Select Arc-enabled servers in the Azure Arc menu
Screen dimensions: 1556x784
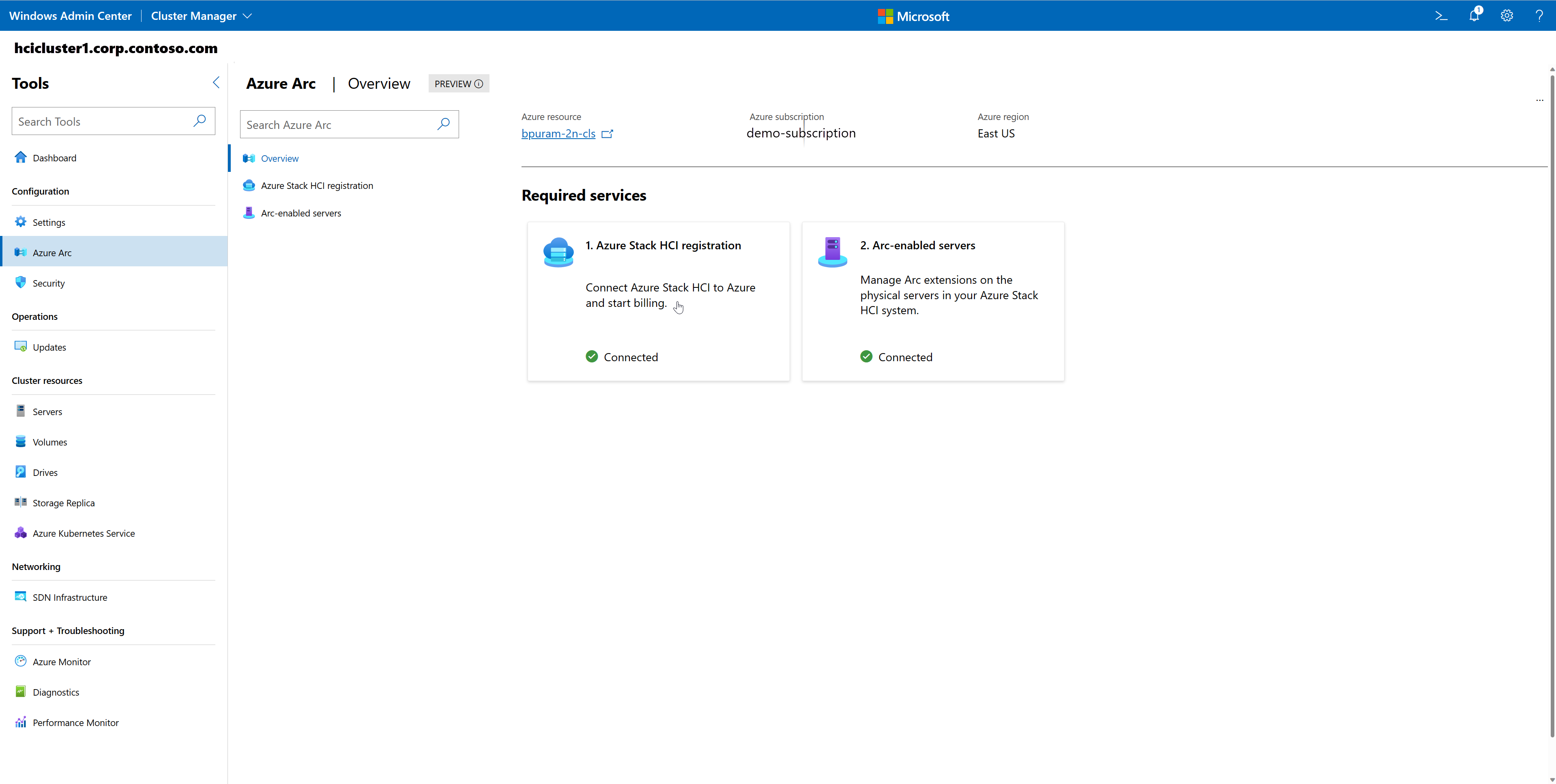300,212
